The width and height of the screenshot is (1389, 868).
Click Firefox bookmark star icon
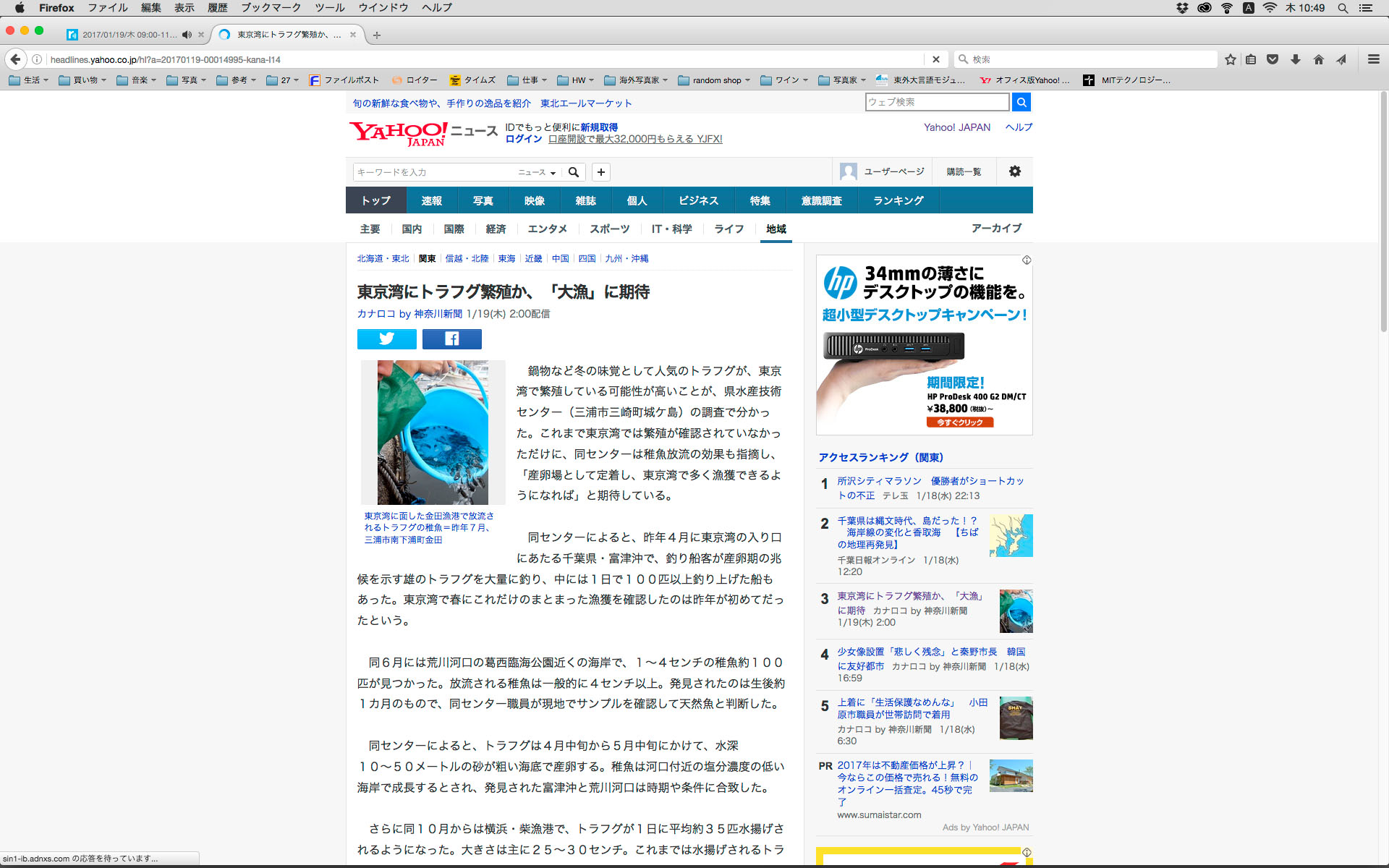(x=1230, y=59)
